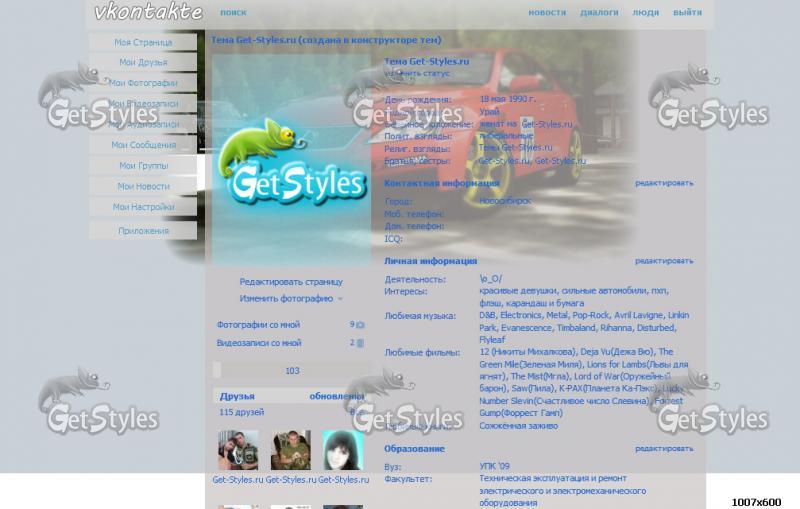Click Редактировать страницу link
The height and width of the screenshot is (509, 800).
coord(291,282)
